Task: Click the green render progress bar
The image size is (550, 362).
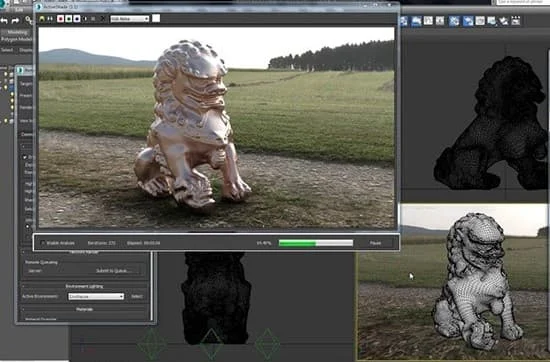Action: point(316,243)
